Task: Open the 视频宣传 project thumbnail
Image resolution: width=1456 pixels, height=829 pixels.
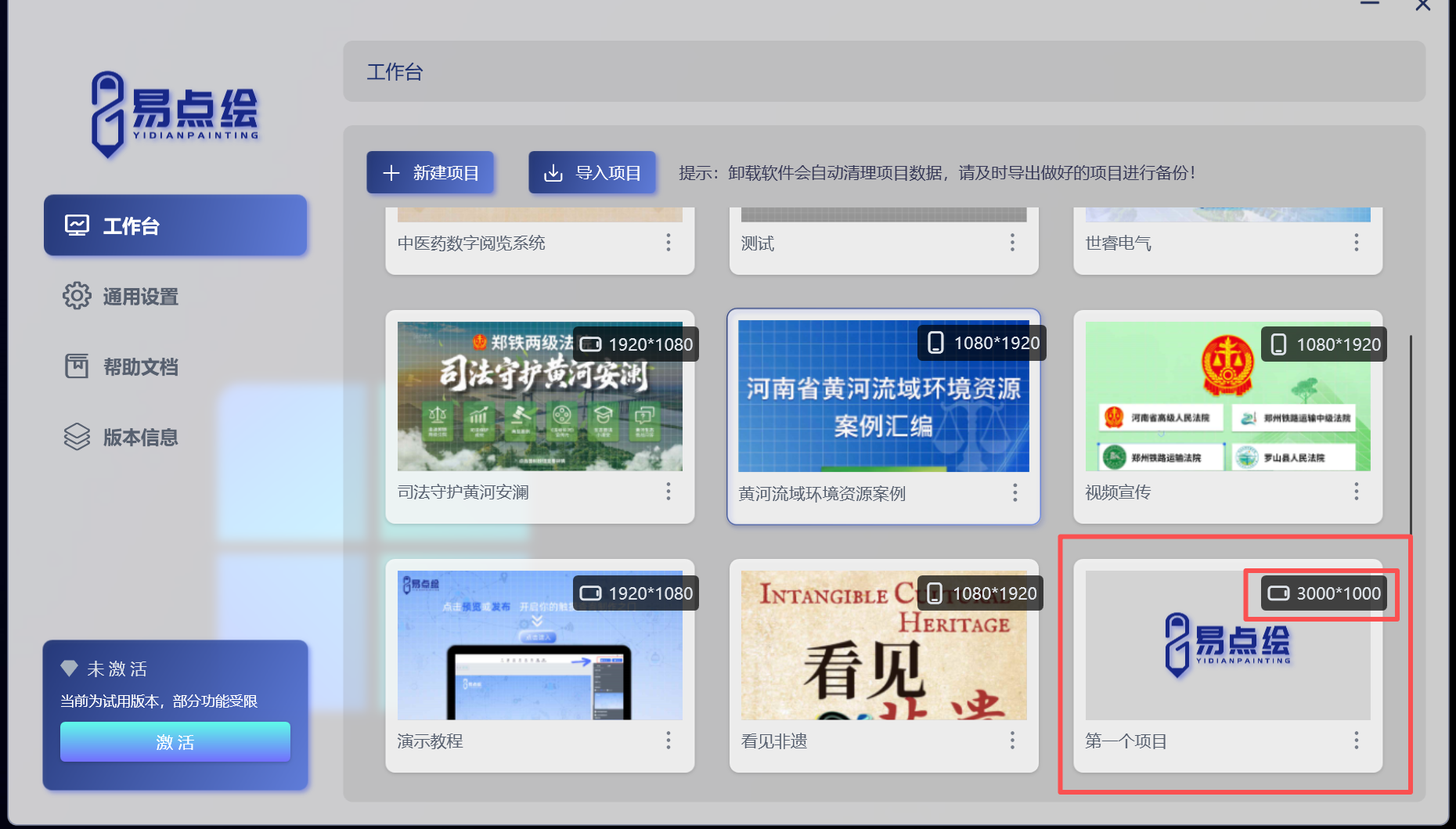Action: [x=1228, y=396]
